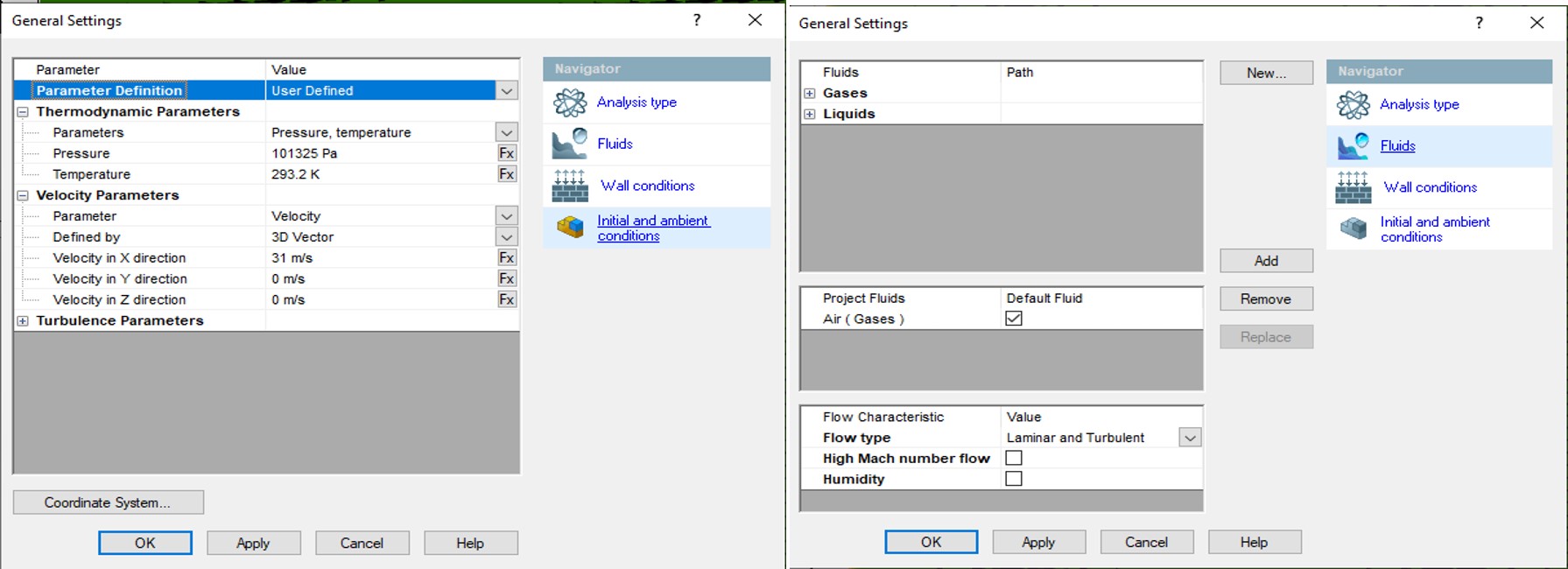Open Fx dependency for Velocity in X direction
This screenshot has height=569, width=1568.
point(506,257)
